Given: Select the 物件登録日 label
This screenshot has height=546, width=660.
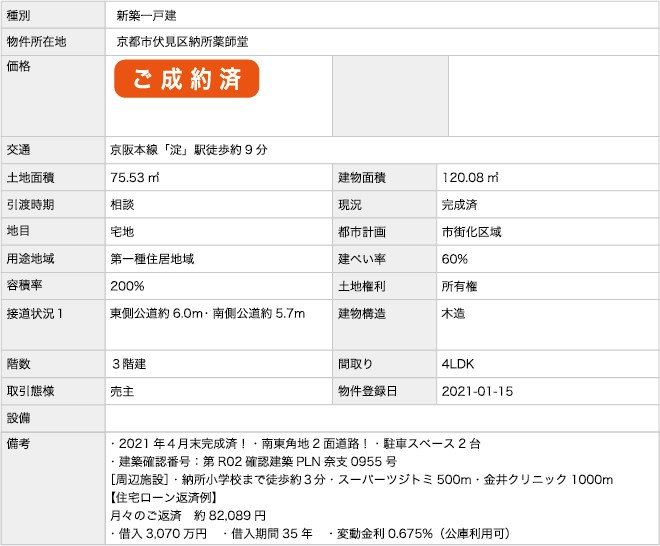Looking at the screenshot, I should pos(367,391).
